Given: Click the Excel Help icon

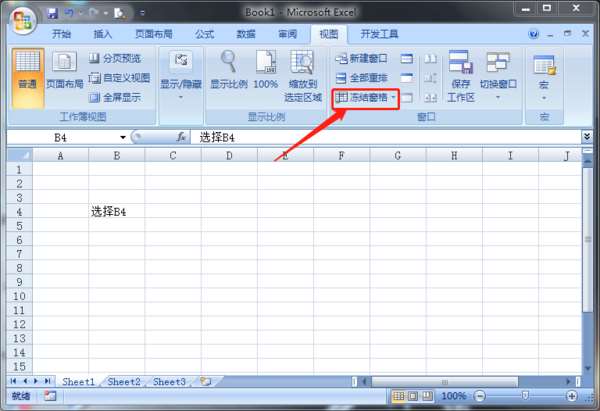Looking at the screenshot, I should click(x=533, y=34).
